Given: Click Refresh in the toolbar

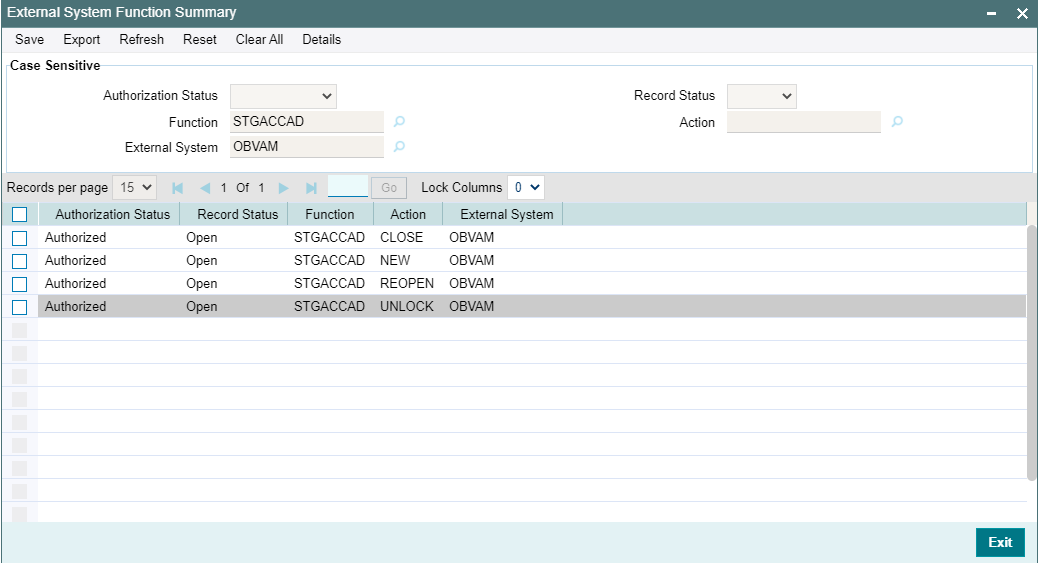Looking at the screenshot, I should [x=142, y=39].
